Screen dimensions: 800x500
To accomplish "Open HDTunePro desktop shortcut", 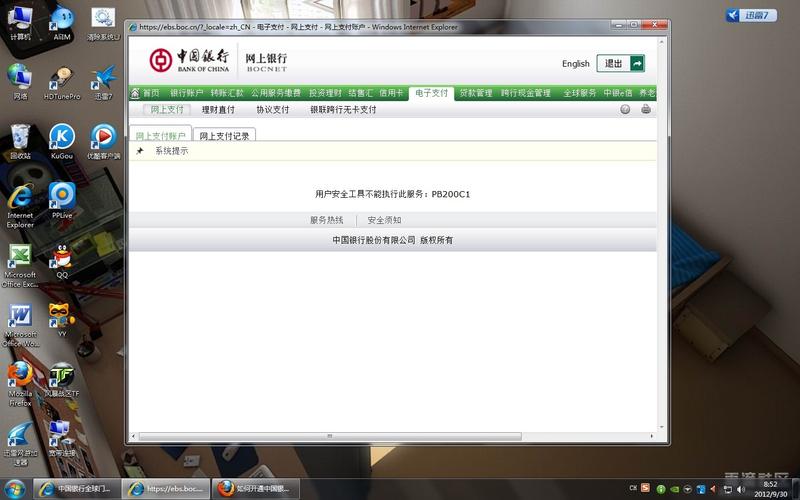I will click(x=62, y=83).
